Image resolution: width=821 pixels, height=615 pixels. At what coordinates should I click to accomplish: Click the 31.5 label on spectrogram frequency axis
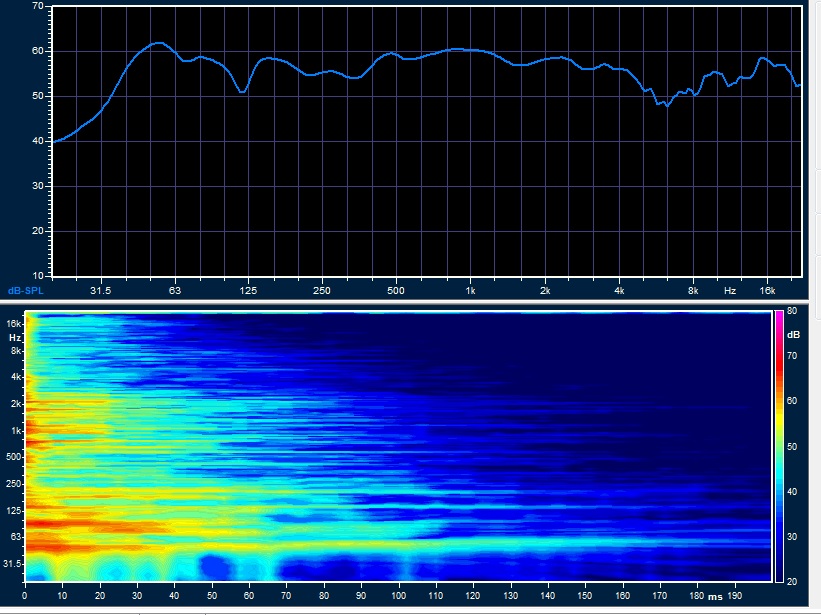point(12,564)
